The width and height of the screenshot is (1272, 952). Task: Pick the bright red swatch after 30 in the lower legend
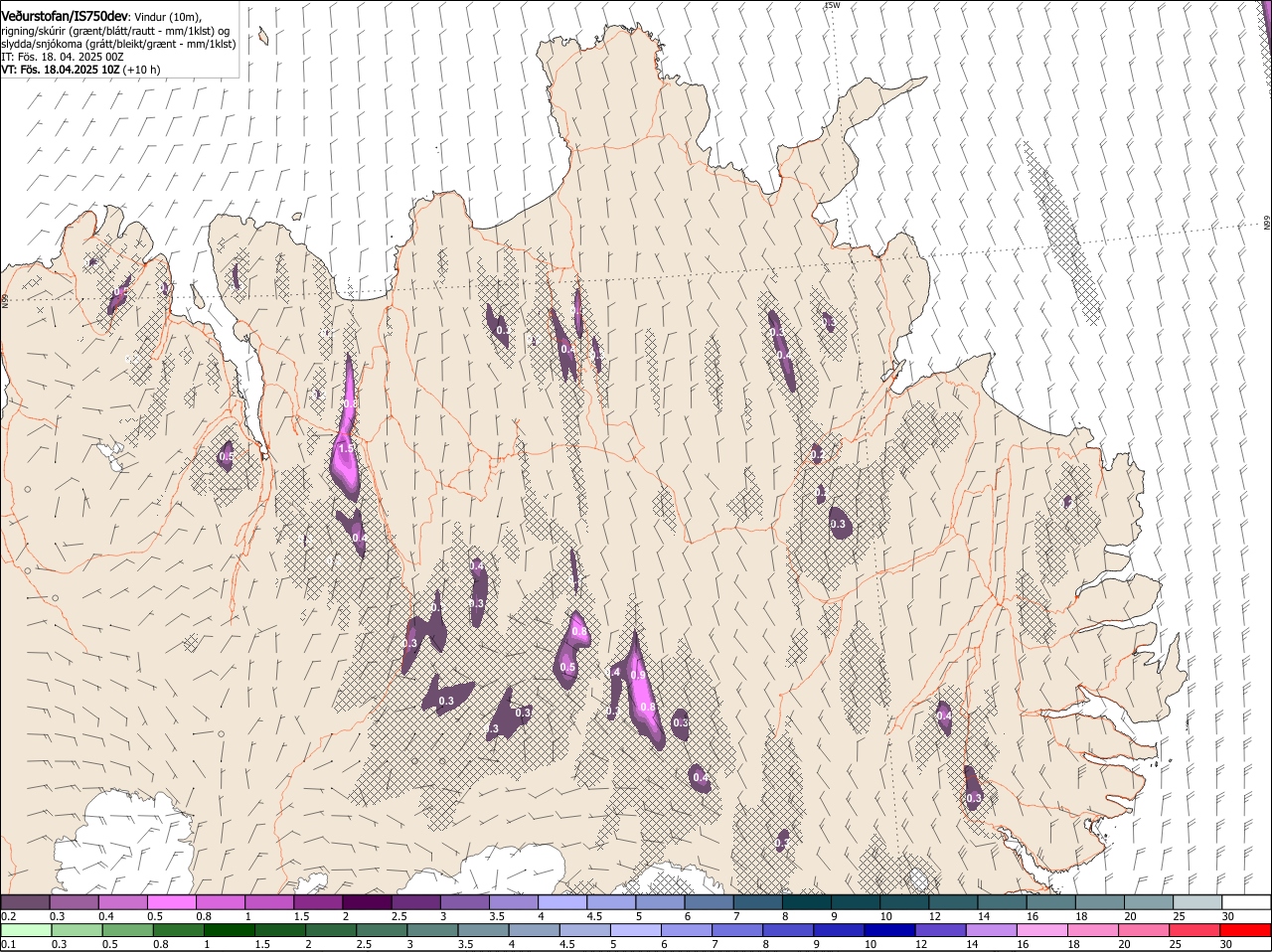[1245, 931]
